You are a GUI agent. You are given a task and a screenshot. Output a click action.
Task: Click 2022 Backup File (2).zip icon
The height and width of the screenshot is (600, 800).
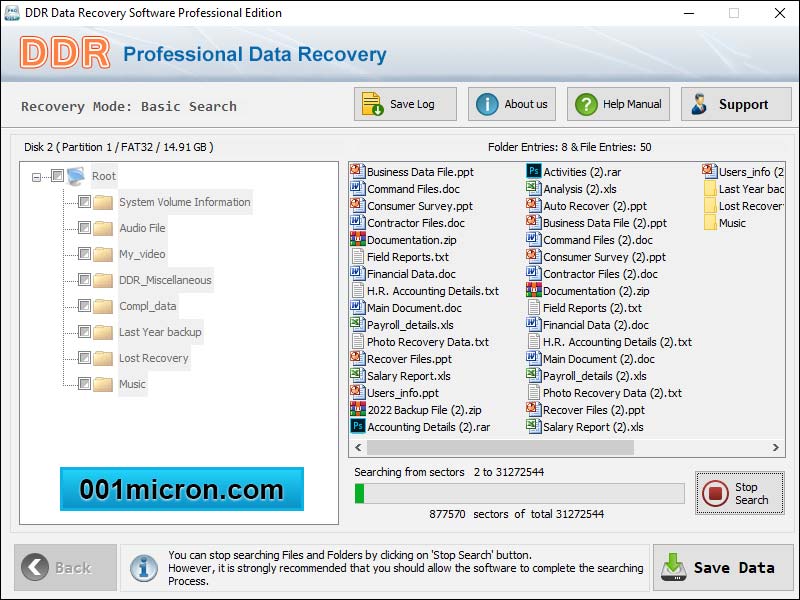click(x=358, y=409)
